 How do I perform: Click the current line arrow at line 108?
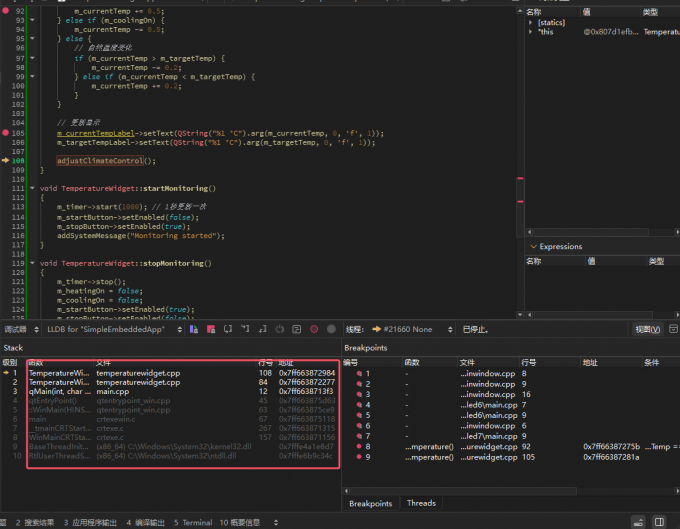6,160
